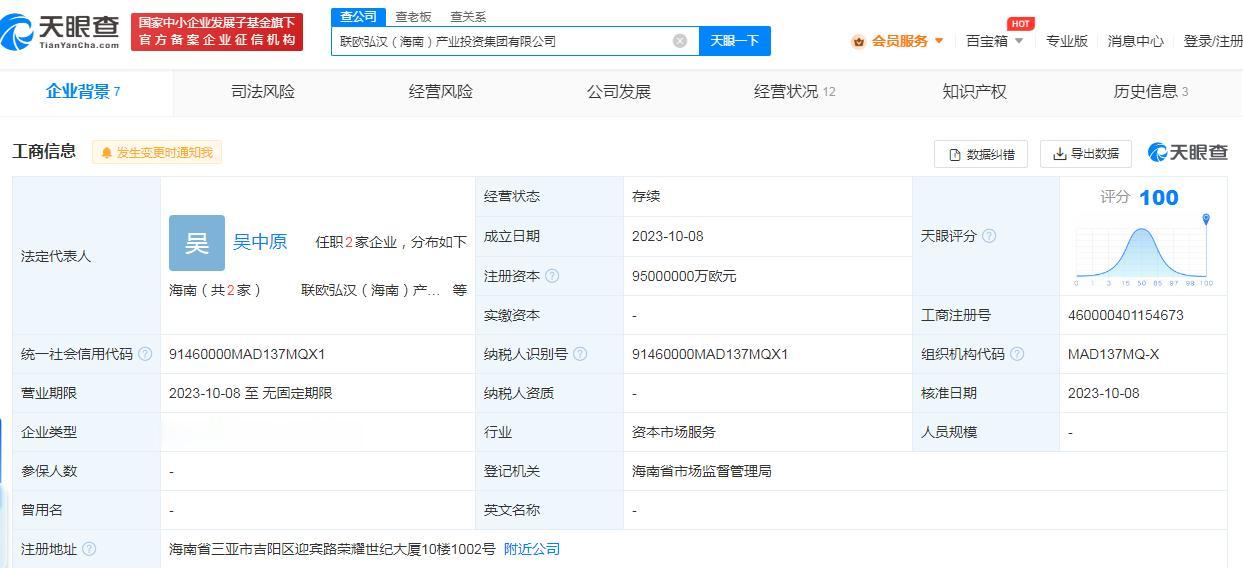Click the 资本市场服务 industry value
The width and height of the screenshot is (1243, 568).
tap(674, 432)
